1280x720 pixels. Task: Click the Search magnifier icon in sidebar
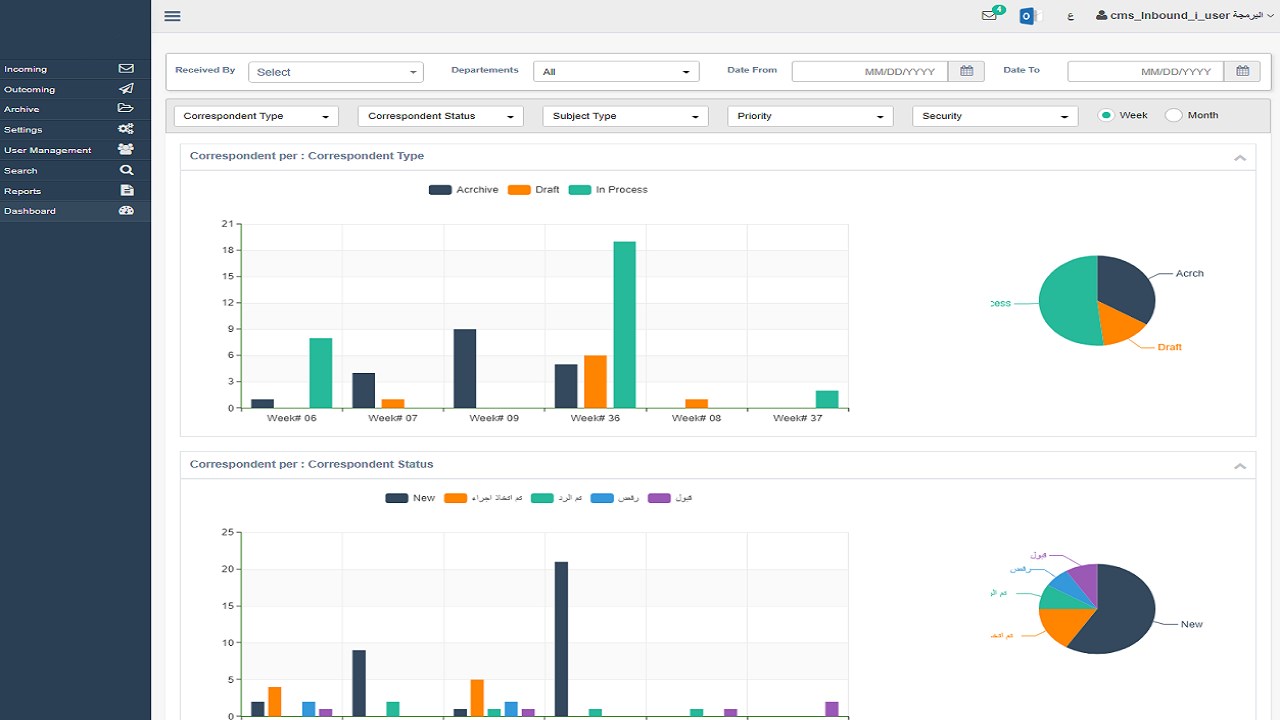click(x=126, y=170)
